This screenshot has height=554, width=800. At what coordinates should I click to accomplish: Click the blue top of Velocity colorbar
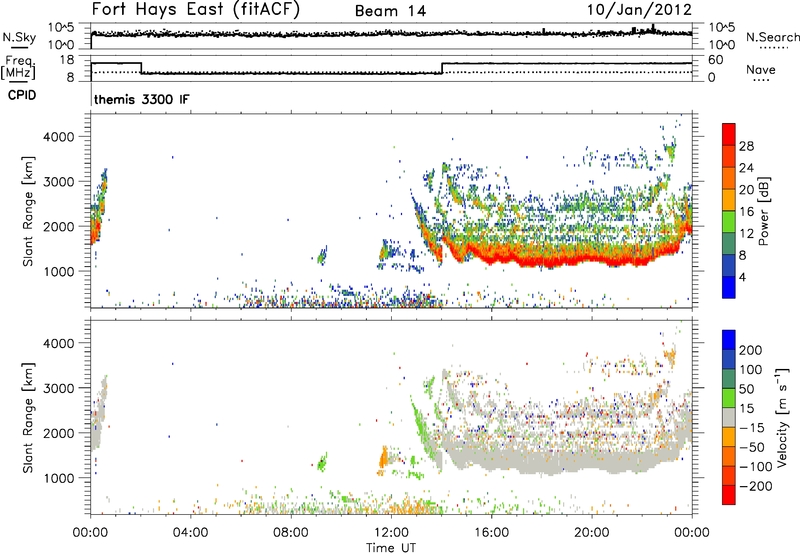[x=729, y=339]
